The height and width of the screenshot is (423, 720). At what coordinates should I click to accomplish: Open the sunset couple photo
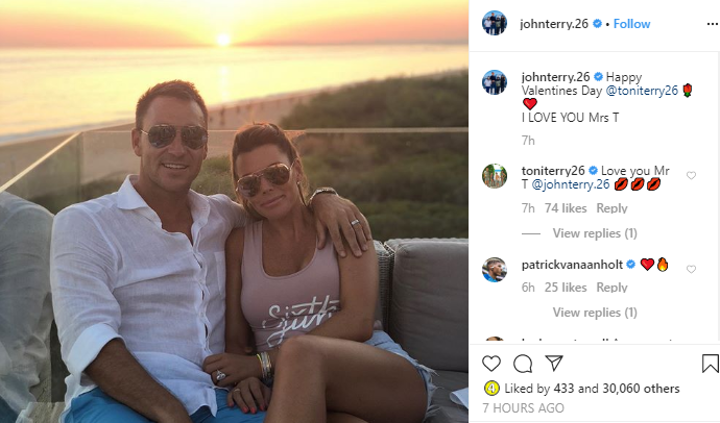point(234,211)
